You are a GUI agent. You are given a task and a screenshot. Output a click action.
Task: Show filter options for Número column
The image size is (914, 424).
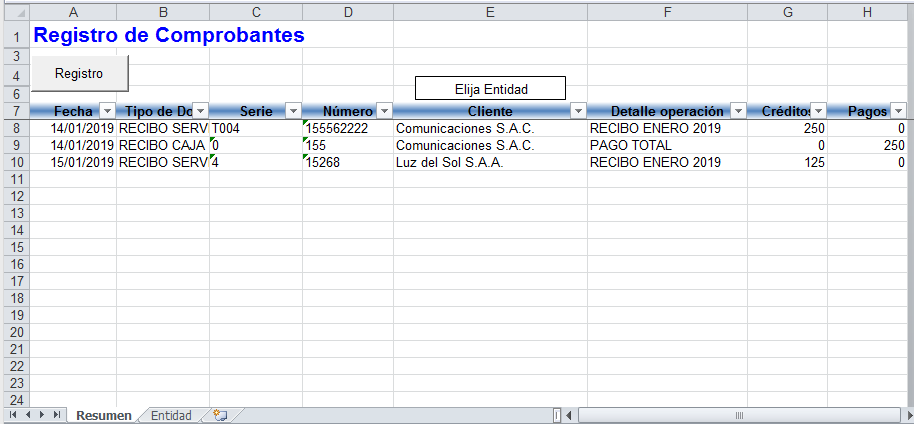384,111
